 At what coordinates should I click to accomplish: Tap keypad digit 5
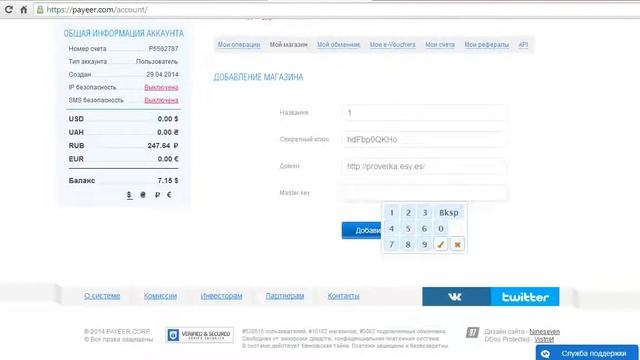click(408, 229)
